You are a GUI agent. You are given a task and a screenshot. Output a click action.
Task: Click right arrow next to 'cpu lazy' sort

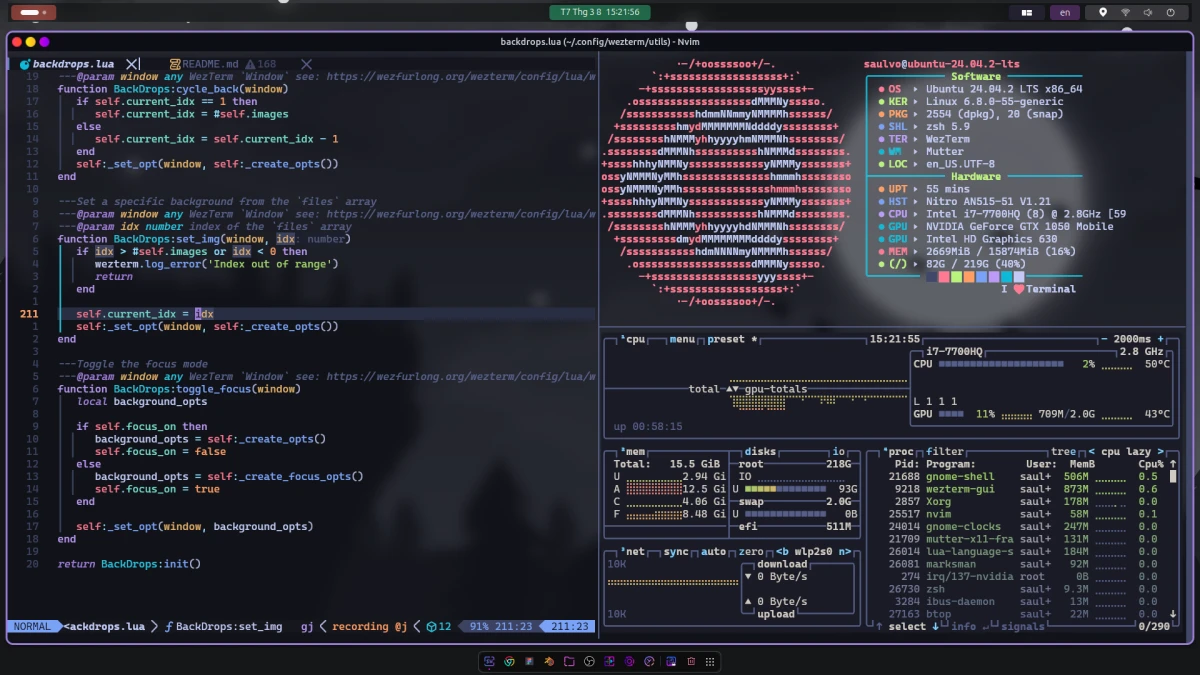[1158, 451]
